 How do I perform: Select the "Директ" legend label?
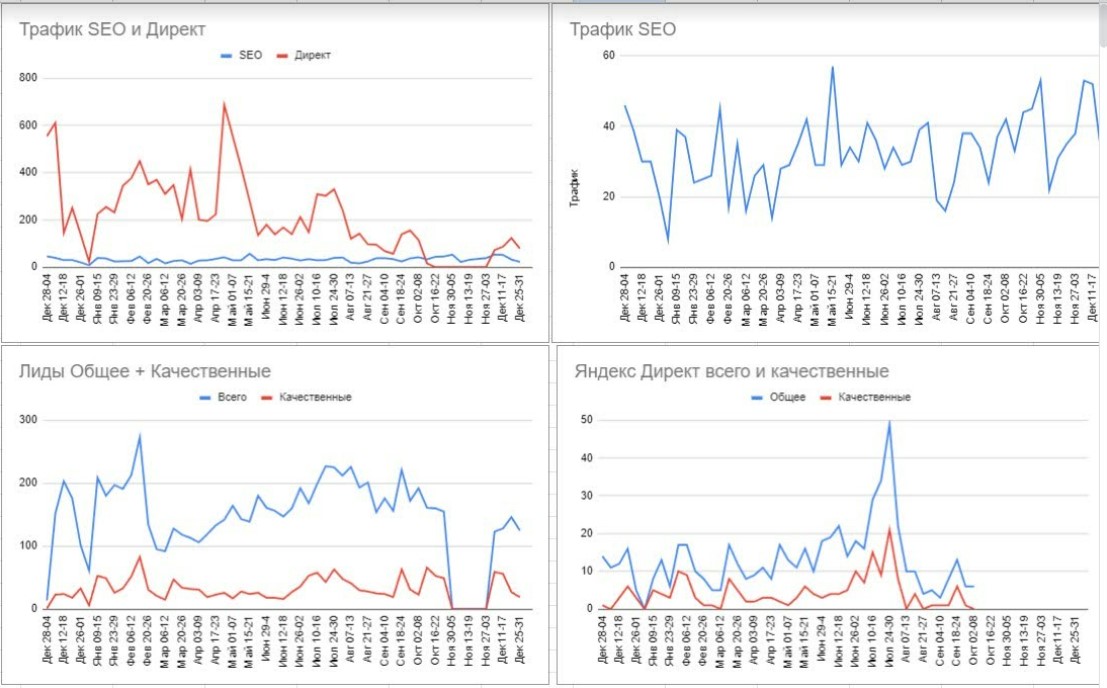[312, 56]
